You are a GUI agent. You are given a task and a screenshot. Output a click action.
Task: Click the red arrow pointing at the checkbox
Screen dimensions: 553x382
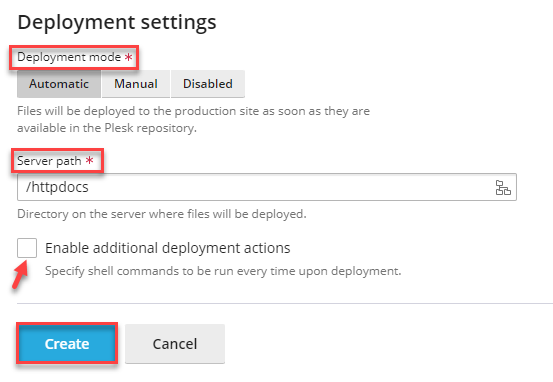pyautogui.click(x=20, y=274)
